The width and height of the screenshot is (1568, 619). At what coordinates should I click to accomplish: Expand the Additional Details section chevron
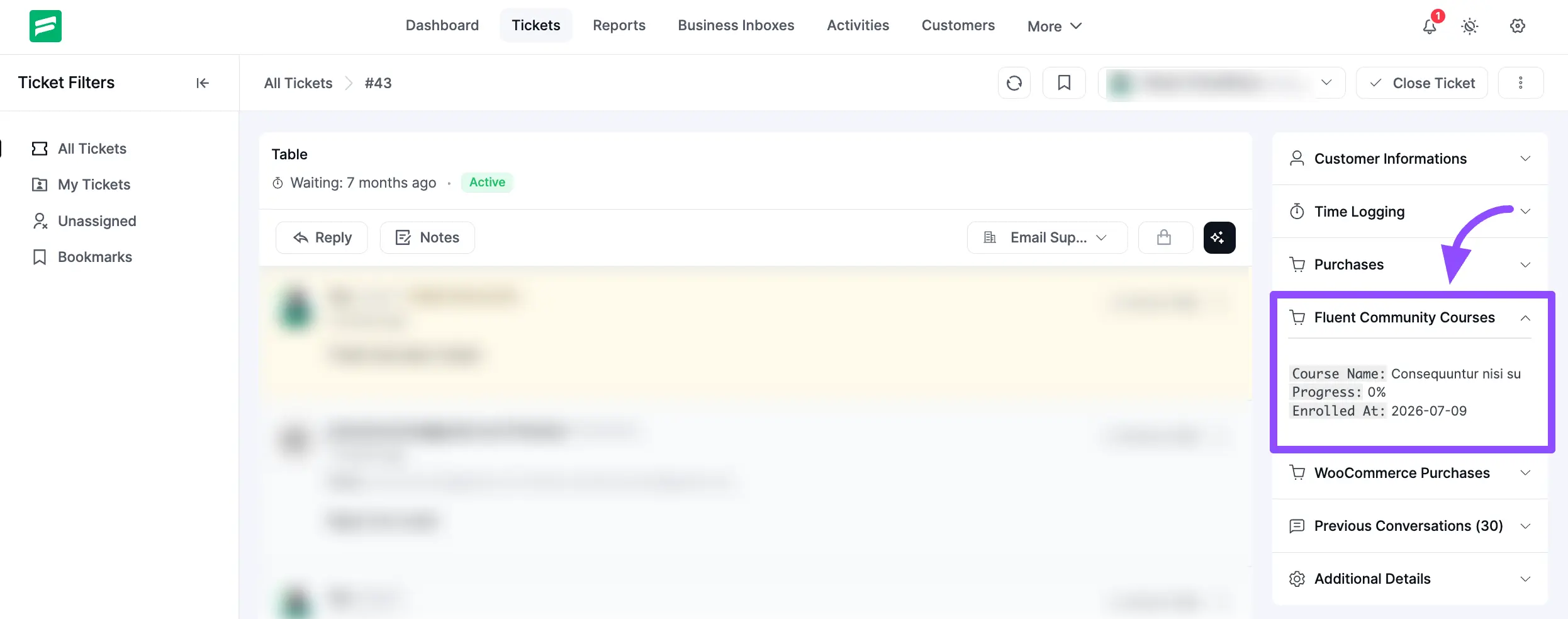point(1525,579)
